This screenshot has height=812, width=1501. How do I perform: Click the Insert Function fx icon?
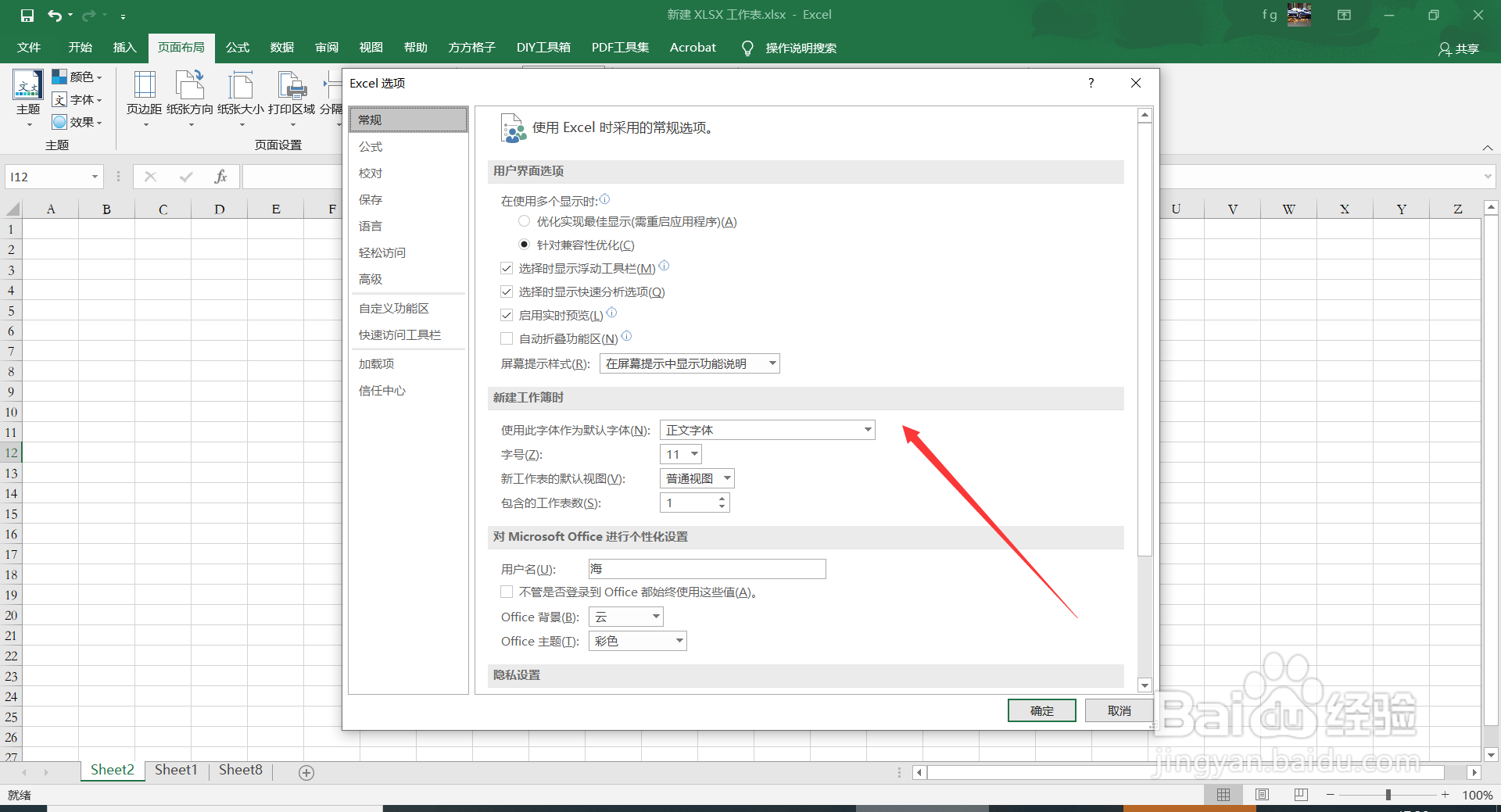(220, 177)
